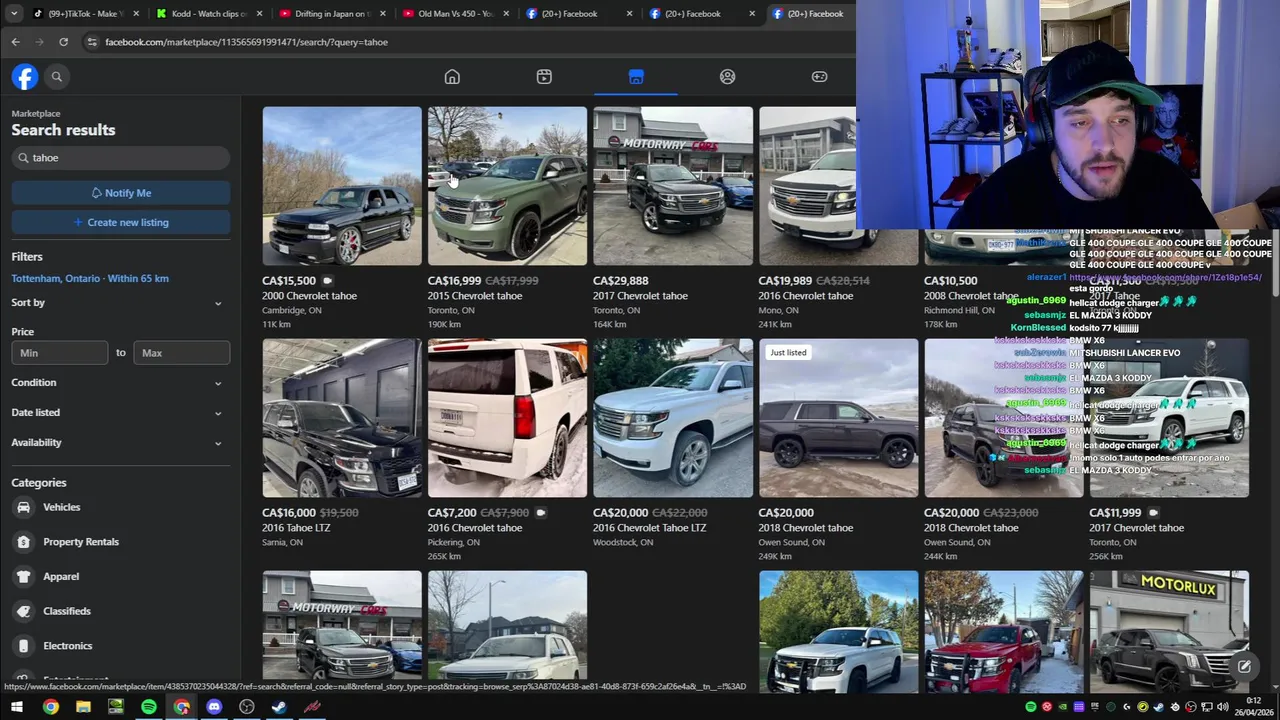
Task: Open NVIDIA app from the taskbar
Action: point(116,707)
